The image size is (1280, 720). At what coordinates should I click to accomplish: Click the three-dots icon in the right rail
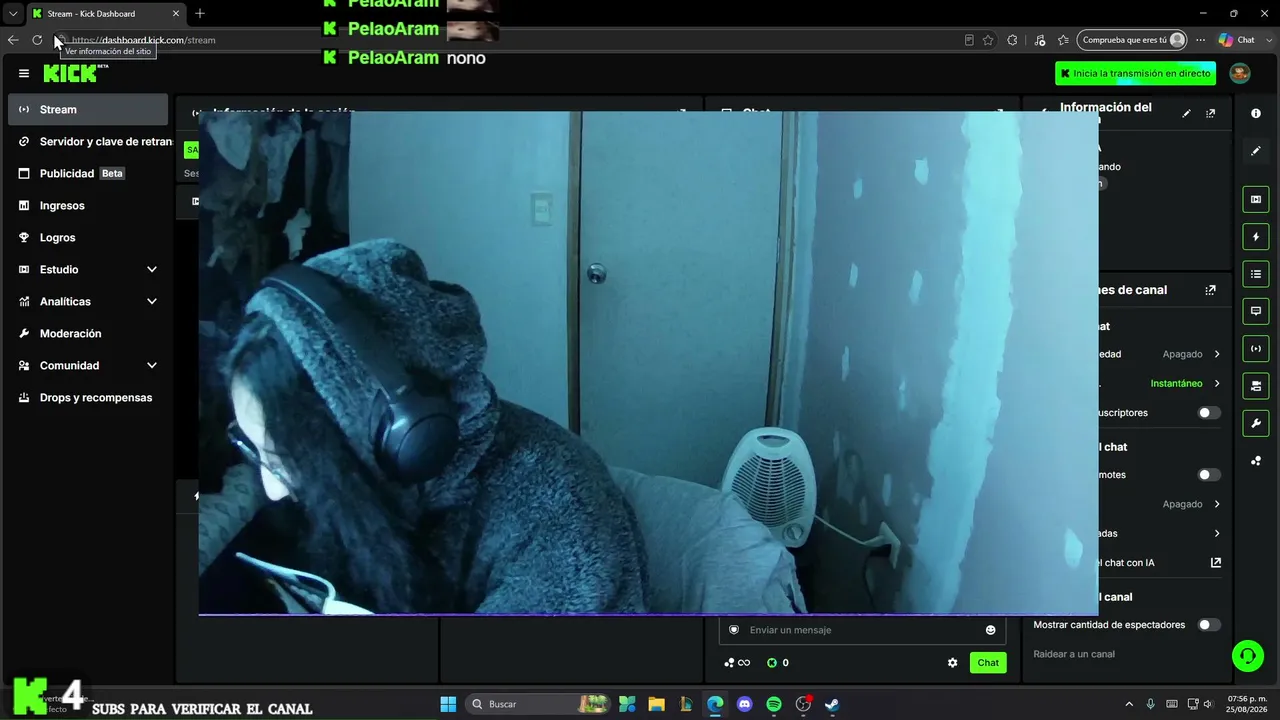[1256, 461]
